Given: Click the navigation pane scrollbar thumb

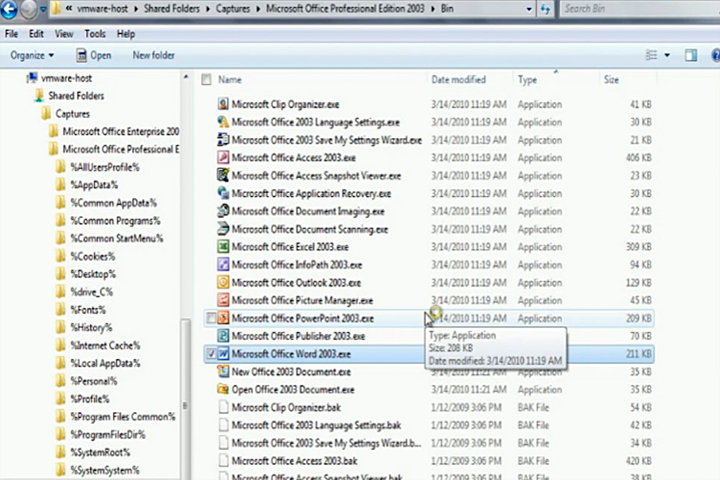Looking at the screenshot, I should [186, 399].
